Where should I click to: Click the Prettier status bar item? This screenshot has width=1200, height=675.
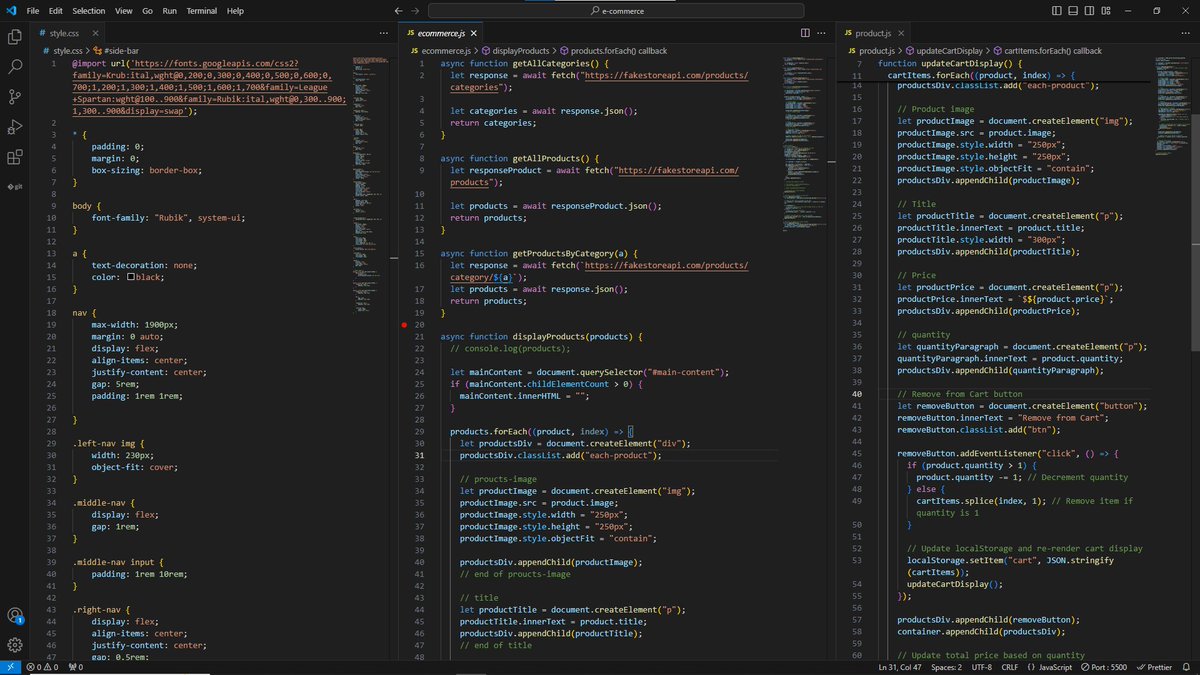click(1154, 667)
